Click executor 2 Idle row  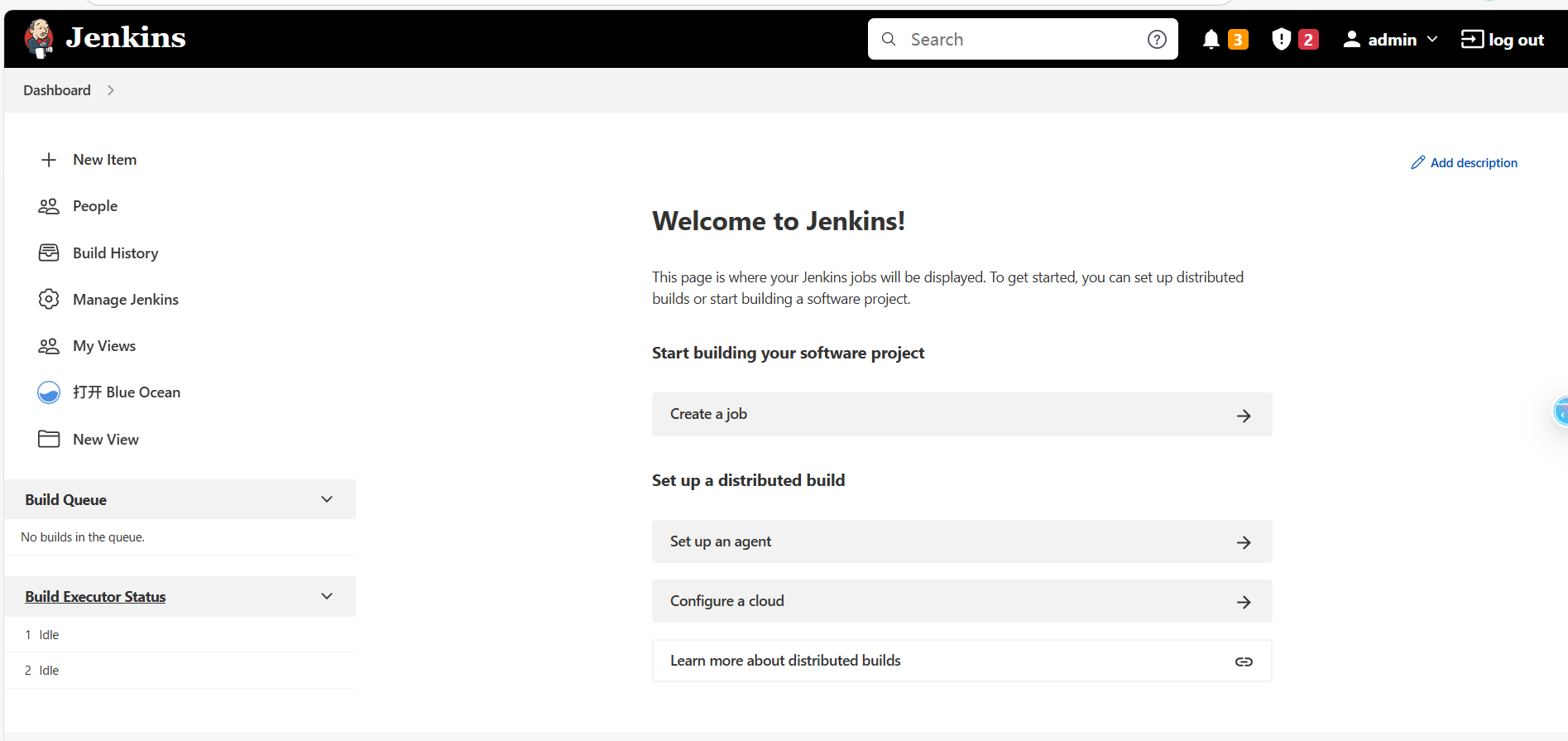click(180, 671)
